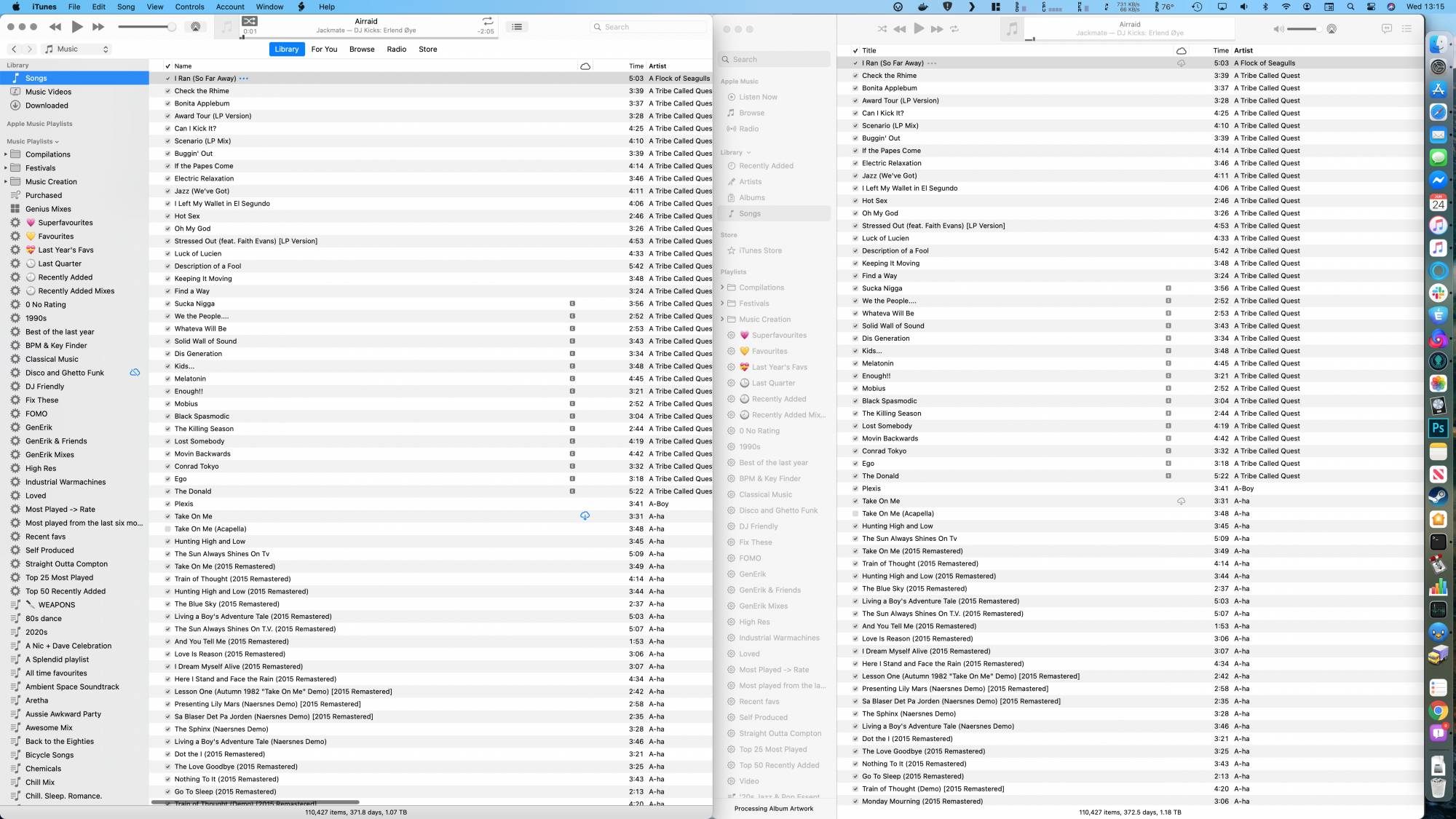Adjust the iTunes volume slider
This screenshot has height=819, width=1456.
click(x=172, y=27)
